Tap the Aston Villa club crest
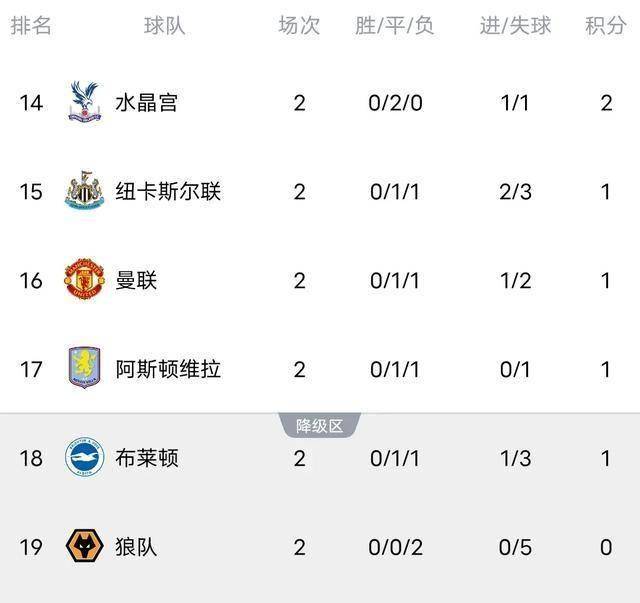 84,369
